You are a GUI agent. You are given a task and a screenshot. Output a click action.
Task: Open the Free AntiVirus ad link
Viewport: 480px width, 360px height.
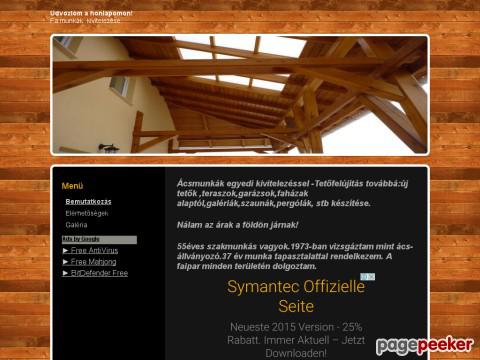coord(94,250)
